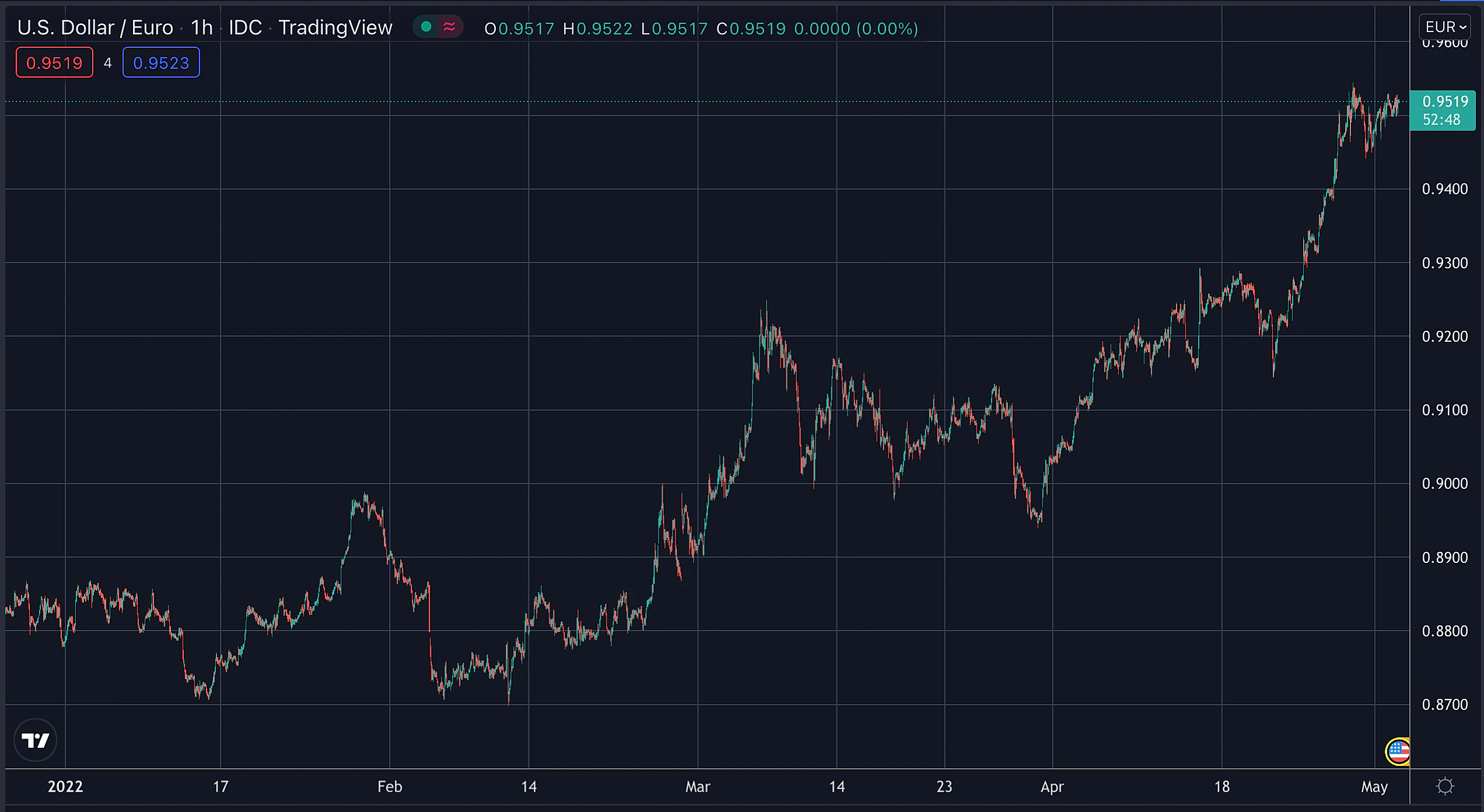
Task: Click the Apr date label on time axis
Action: tap(1052, 787)
